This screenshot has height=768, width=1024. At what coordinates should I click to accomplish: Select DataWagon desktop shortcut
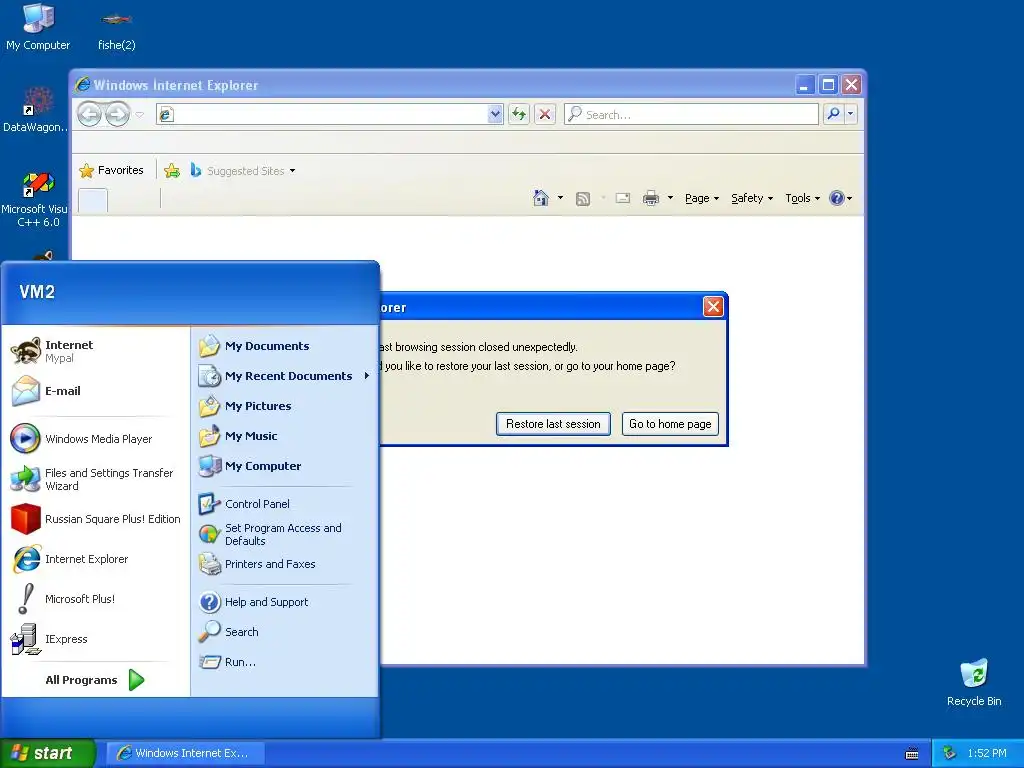[x=36, y=110]
